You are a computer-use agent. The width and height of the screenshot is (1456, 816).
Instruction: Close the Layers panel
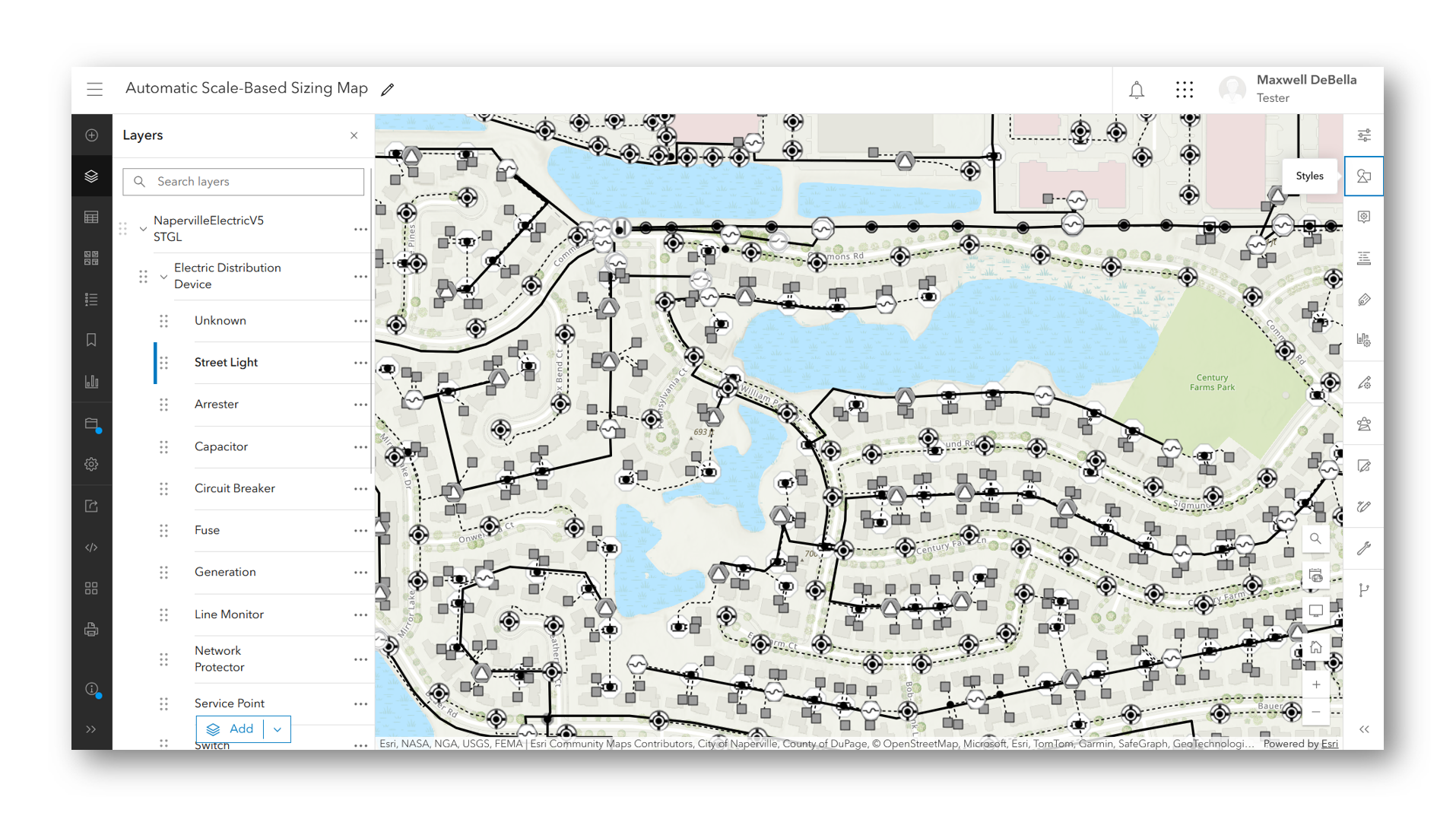[x=354, y=135]
